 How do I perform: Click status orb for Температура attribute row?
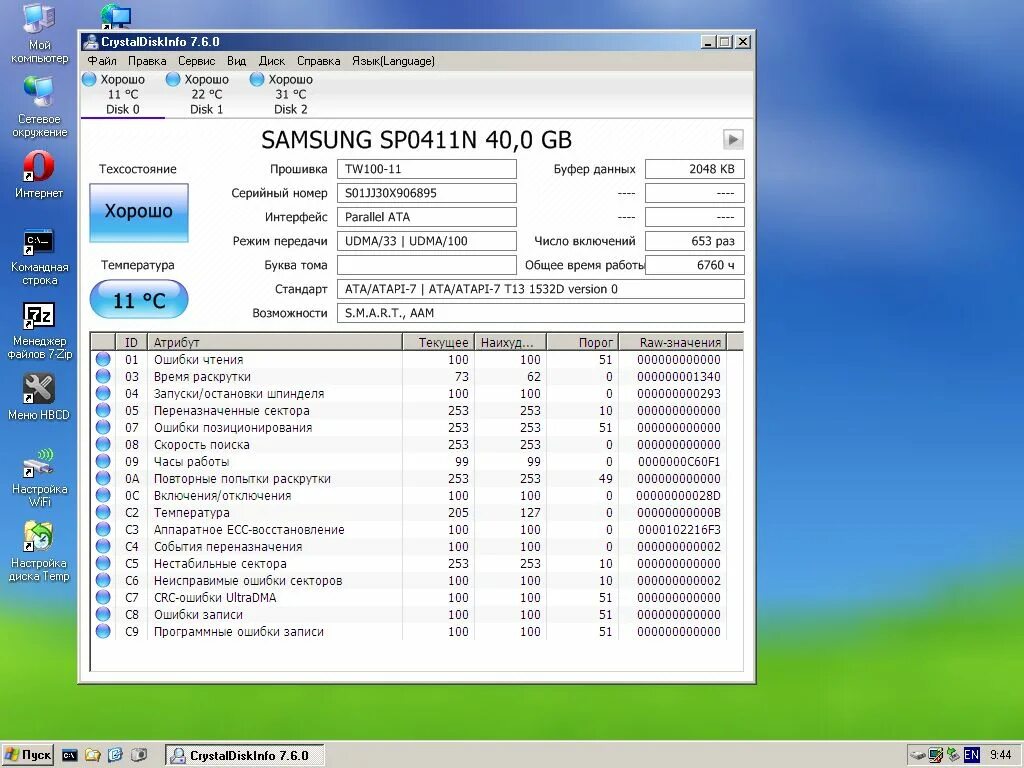tap(103, 512)
